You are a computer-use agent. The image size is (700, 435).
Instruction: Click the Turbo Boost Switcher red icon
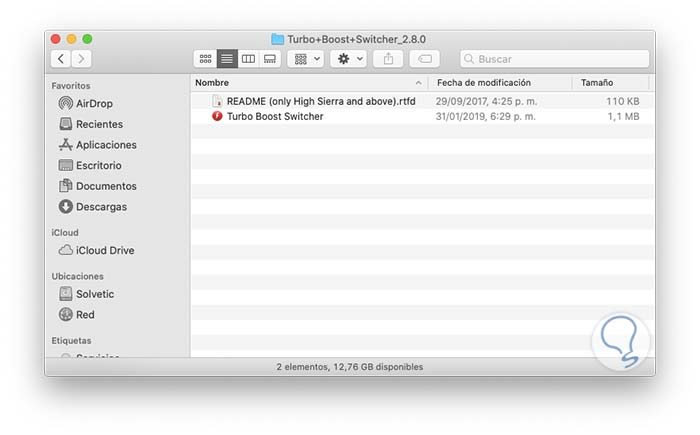coord(217,117)
